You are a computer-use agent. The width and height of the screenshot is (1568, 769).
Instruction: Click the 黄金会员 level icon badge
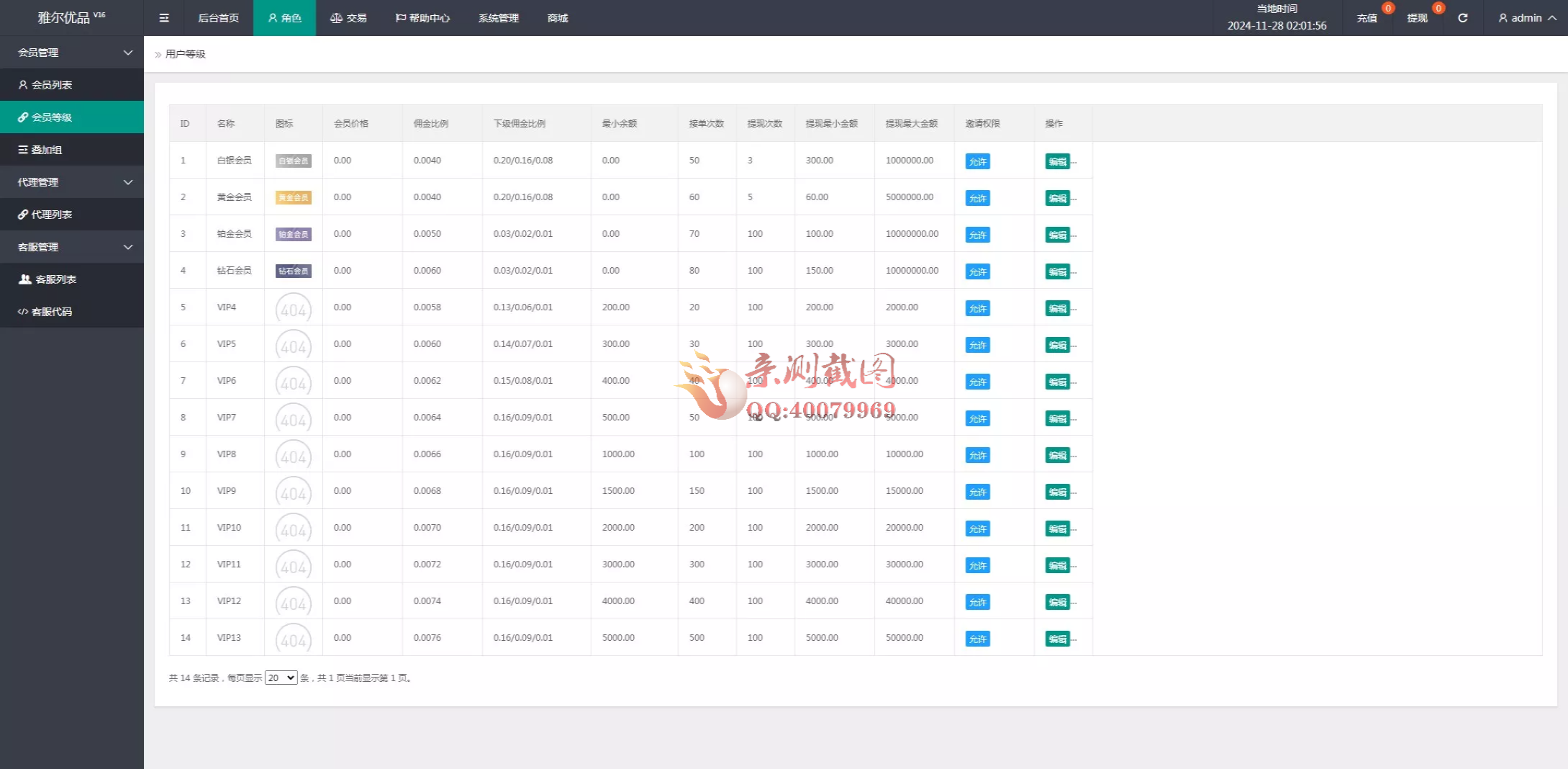point(293,198)
